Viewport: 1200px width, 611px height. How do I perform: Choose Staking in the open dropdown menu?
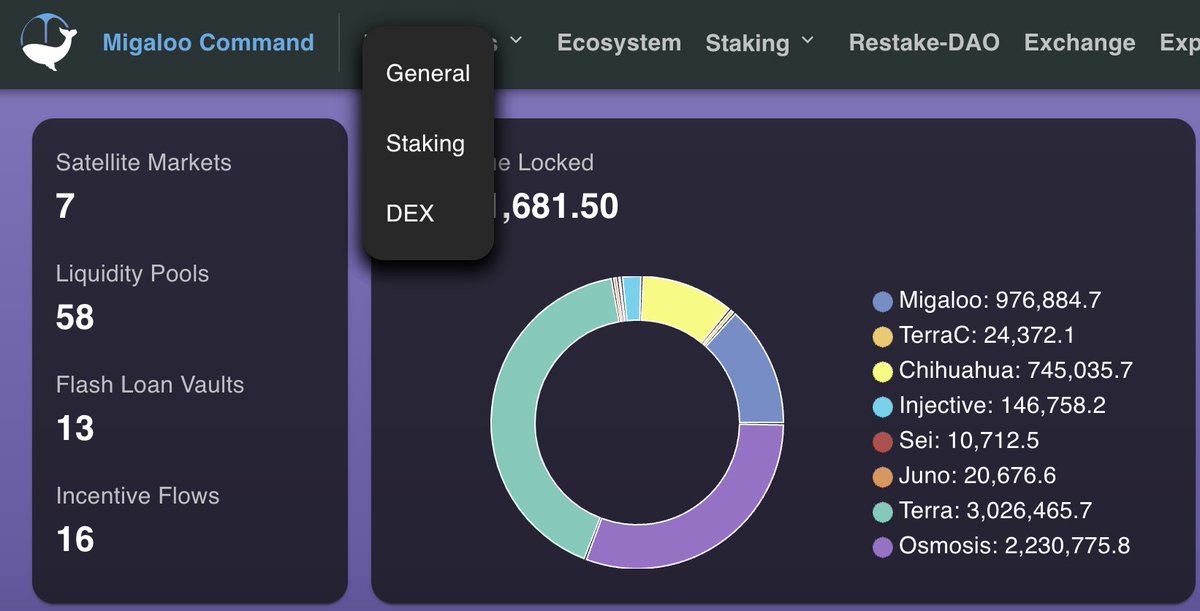(425, 144)
